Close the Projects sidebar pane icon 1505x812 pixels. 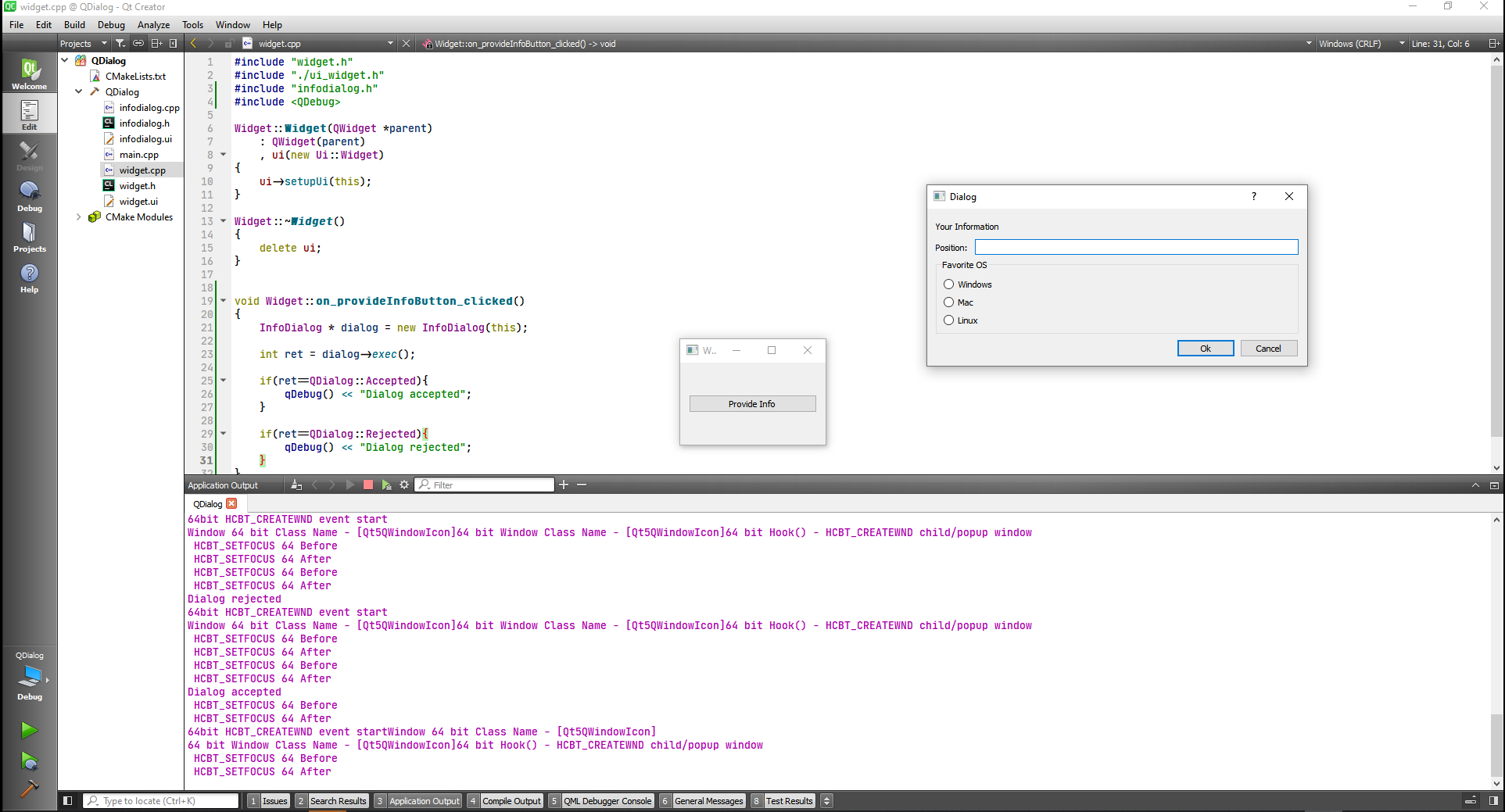174,44
